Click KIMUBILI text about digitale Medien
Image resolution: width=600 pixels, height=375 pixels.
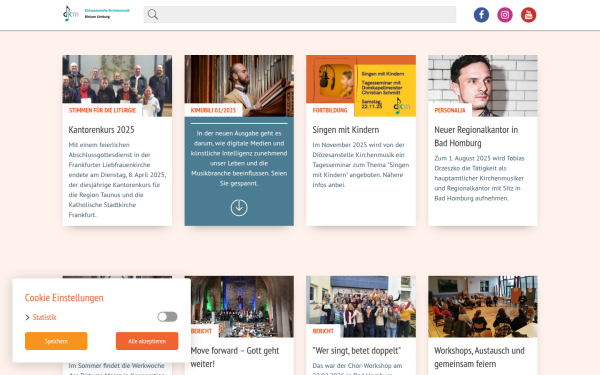click(239, 158)
